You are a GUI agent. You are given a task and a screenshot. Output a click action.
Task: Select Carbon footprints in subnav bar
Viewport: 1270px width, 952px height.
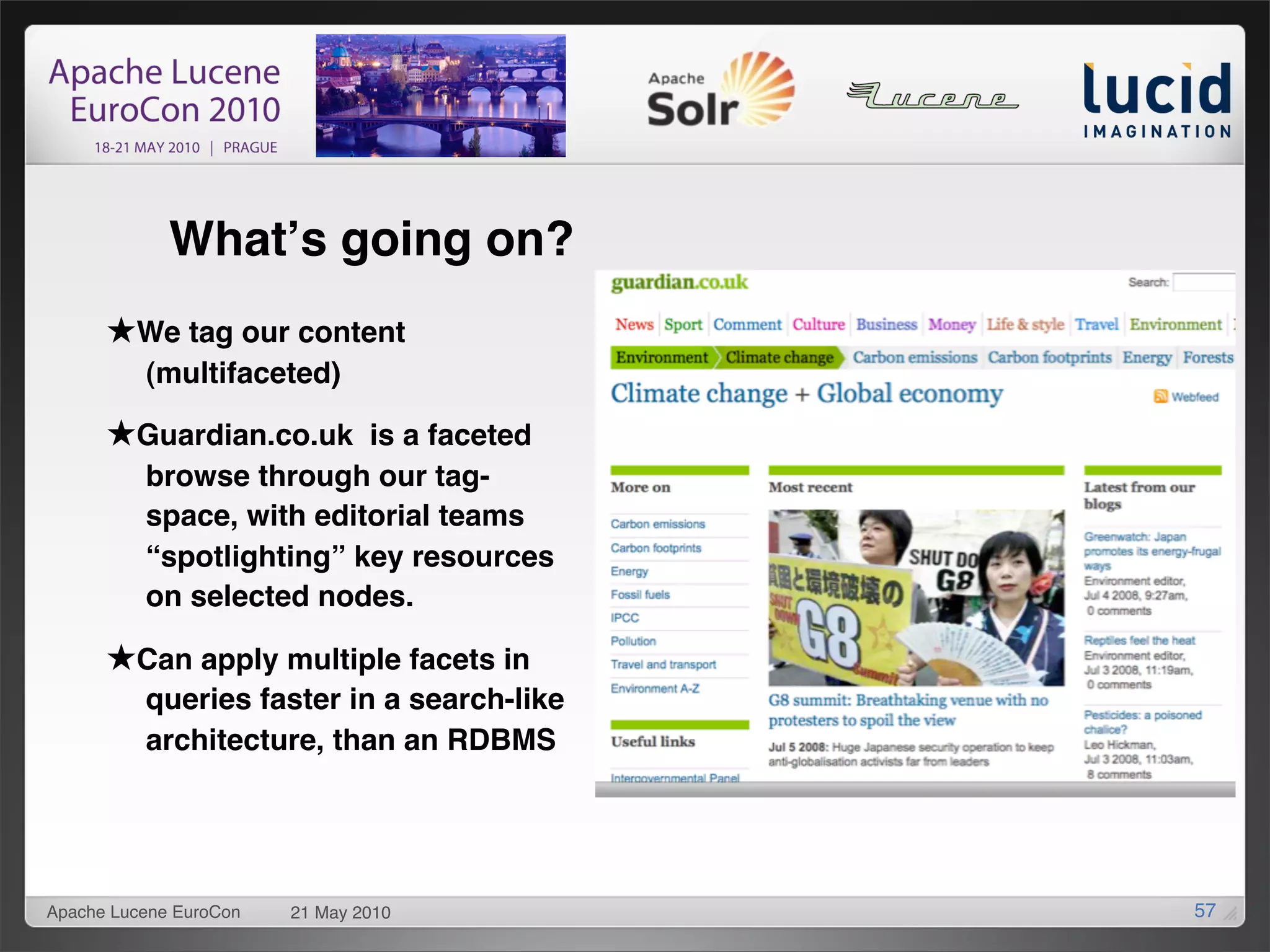point(1049,358)
